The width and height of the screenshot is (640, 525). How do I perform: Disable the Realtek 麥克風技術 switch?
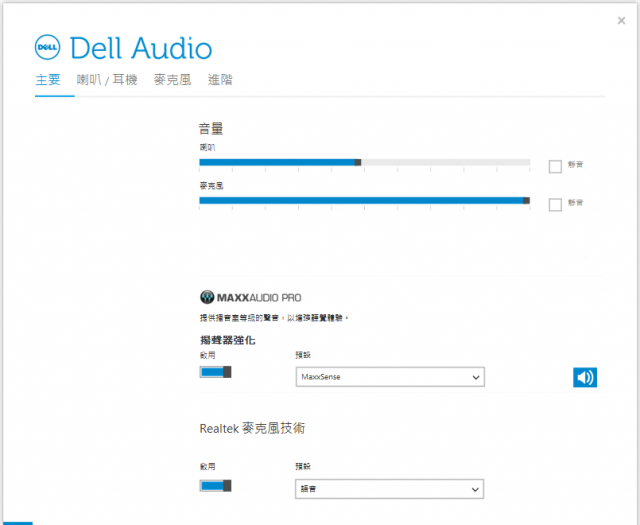pyautogui.click(x=215, y=485)
